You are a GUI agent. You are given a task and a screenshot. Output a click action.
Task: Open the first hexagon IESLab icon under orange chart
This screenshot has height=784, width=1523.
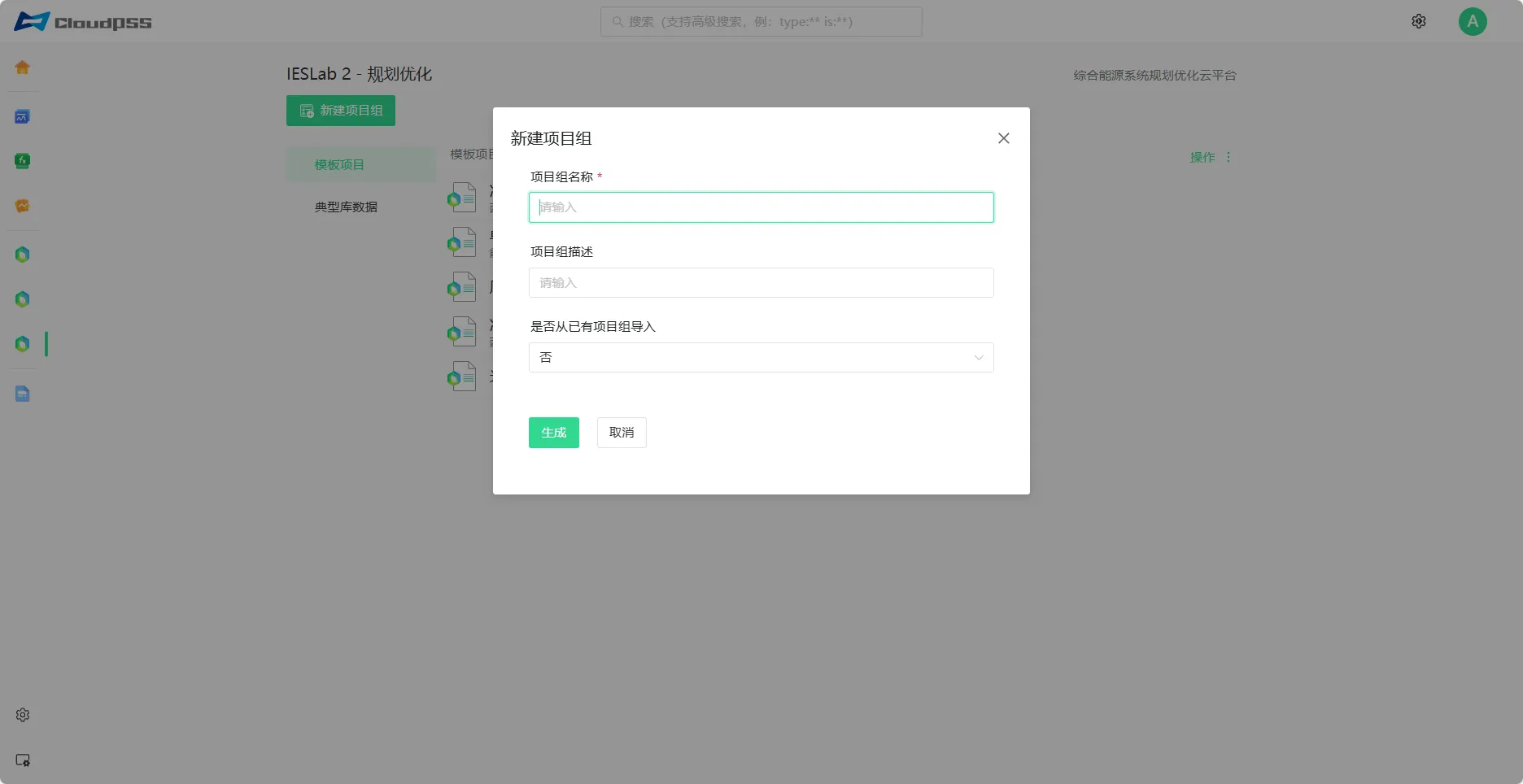point(23,255)
